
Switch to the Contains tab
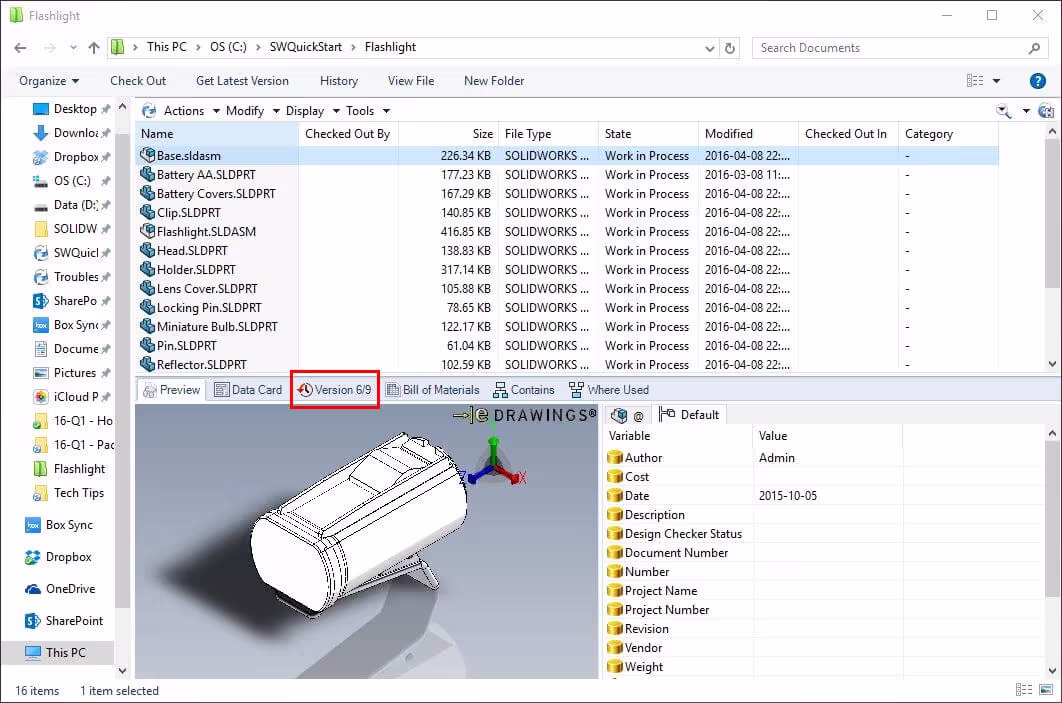524,389
